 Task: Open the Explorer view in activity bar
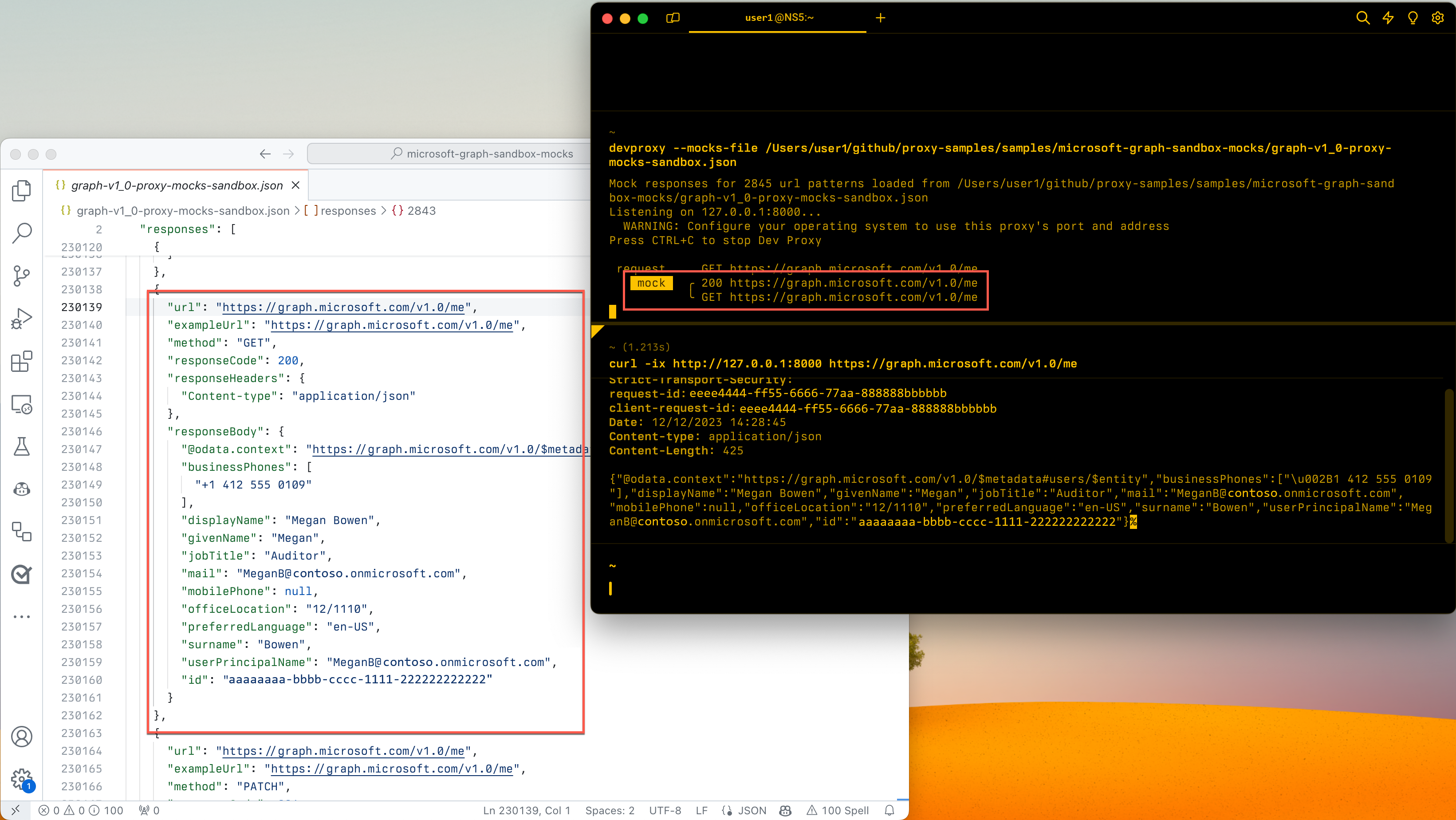[x=21, y=191]
